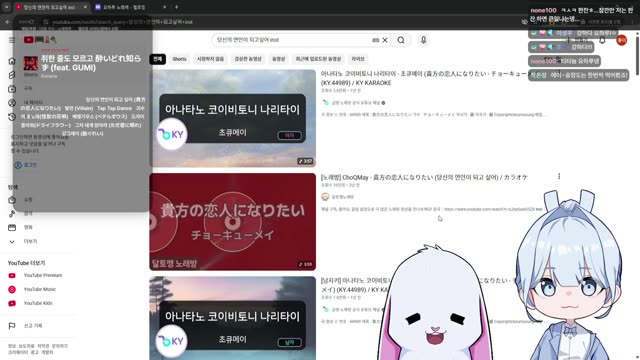Select the '최근에 업로드된 동영상' filter chip
This screenshot has height=360, width=640.
pyautogui.click(x=318, y=59)
